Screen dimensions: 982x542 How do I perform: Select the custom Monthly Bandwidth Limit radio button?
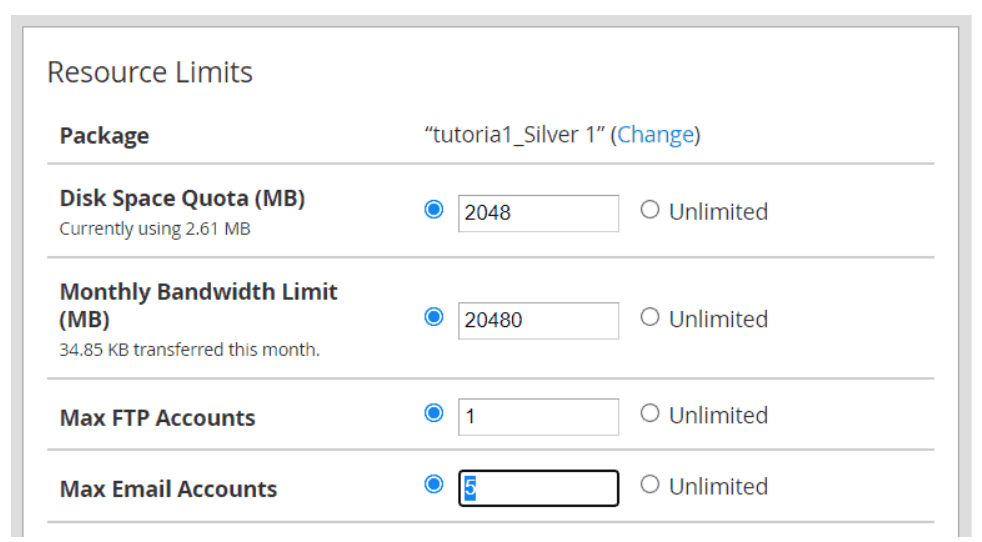(434, 317)
